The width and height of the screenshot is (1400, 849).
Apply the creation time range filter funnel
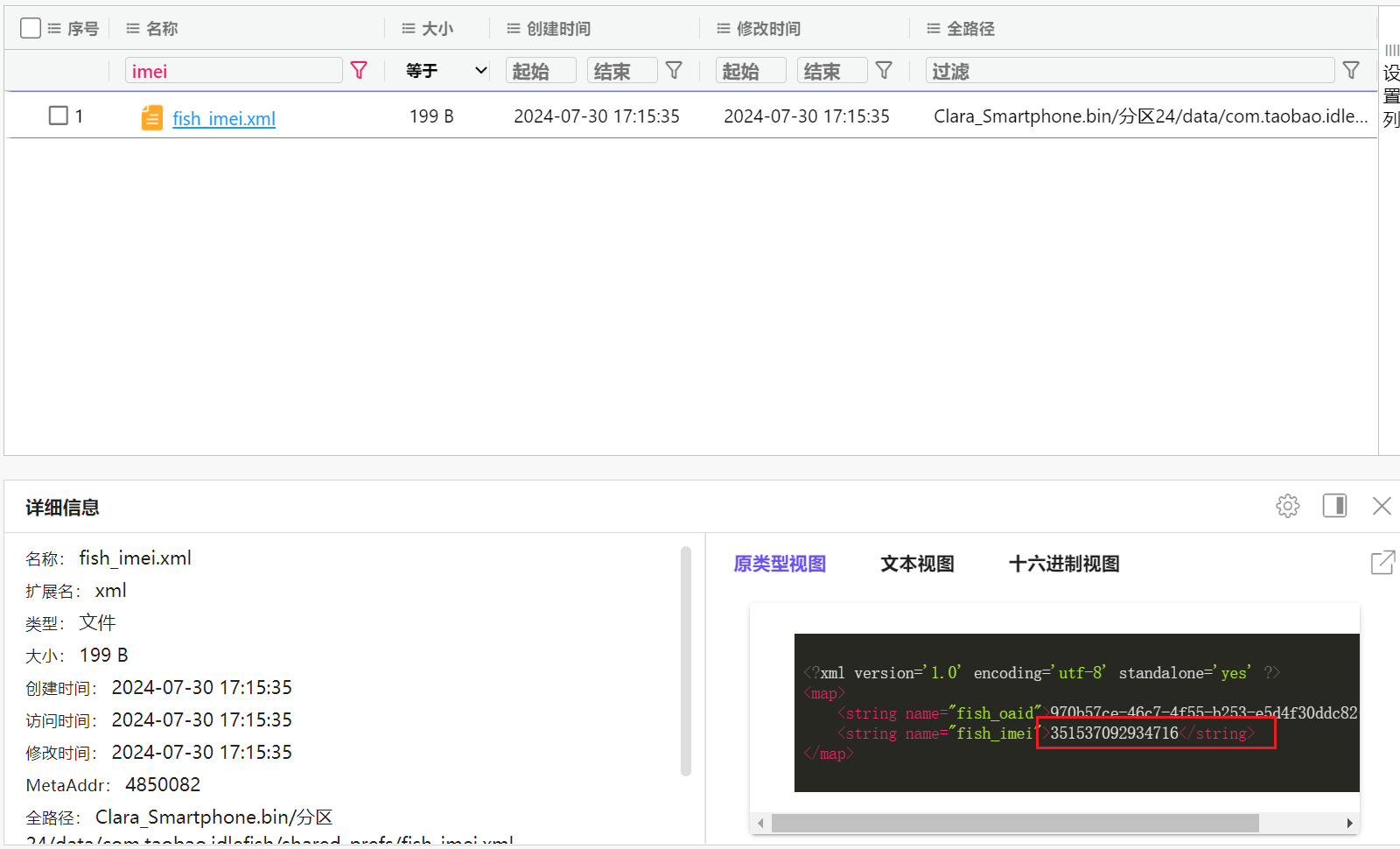[x=674, y=70]
